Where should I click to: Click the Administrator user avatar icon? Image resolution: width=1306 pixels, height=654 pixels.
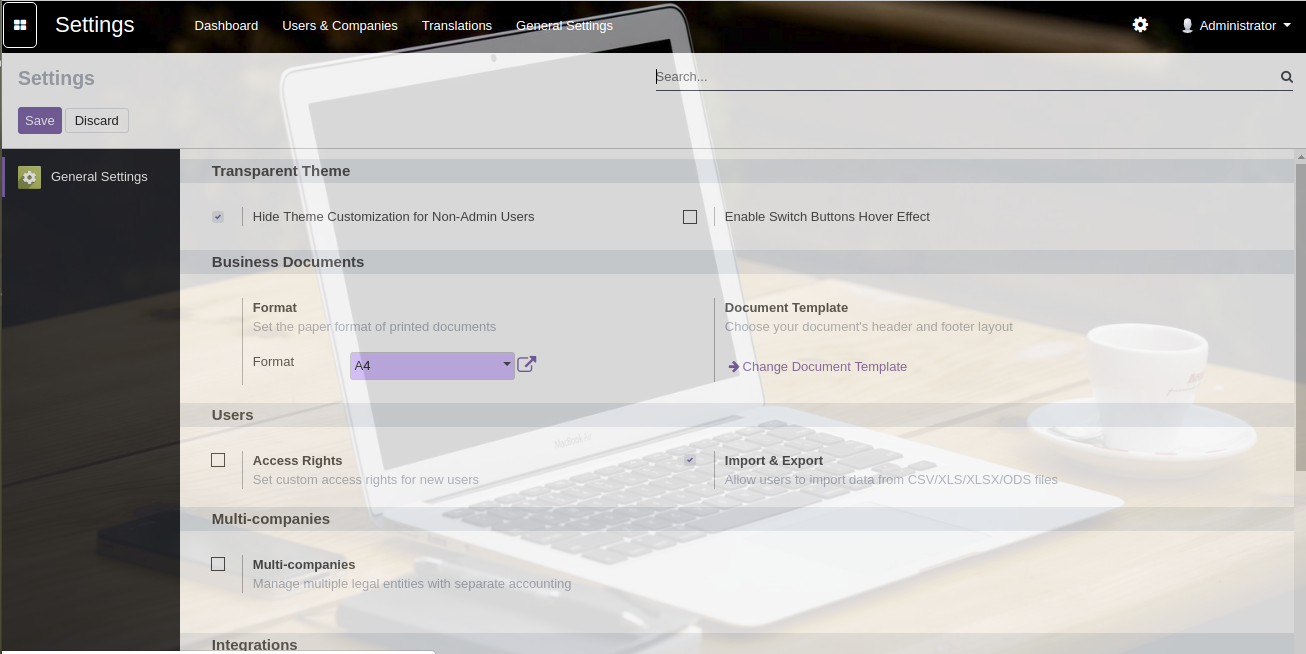[1187, 26]
